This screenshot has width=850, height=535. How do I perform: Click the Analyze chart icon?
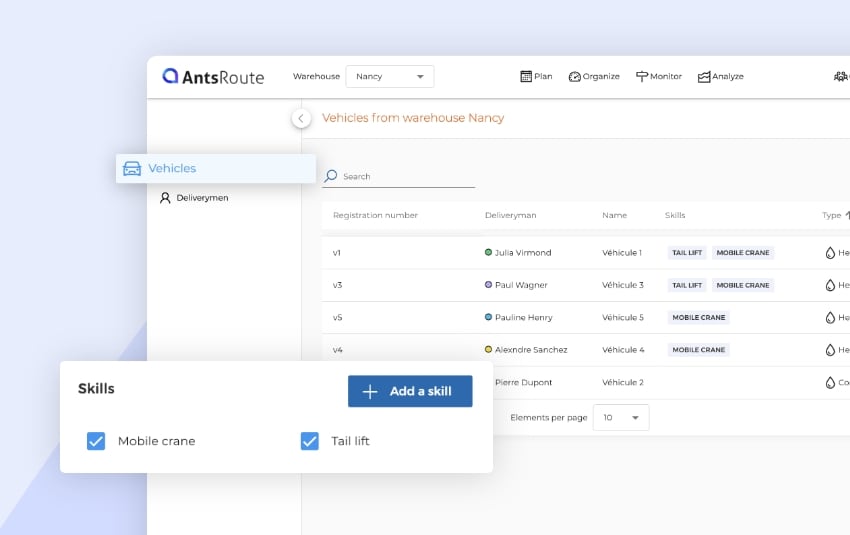pyautogui.click(x=704, y=76)
